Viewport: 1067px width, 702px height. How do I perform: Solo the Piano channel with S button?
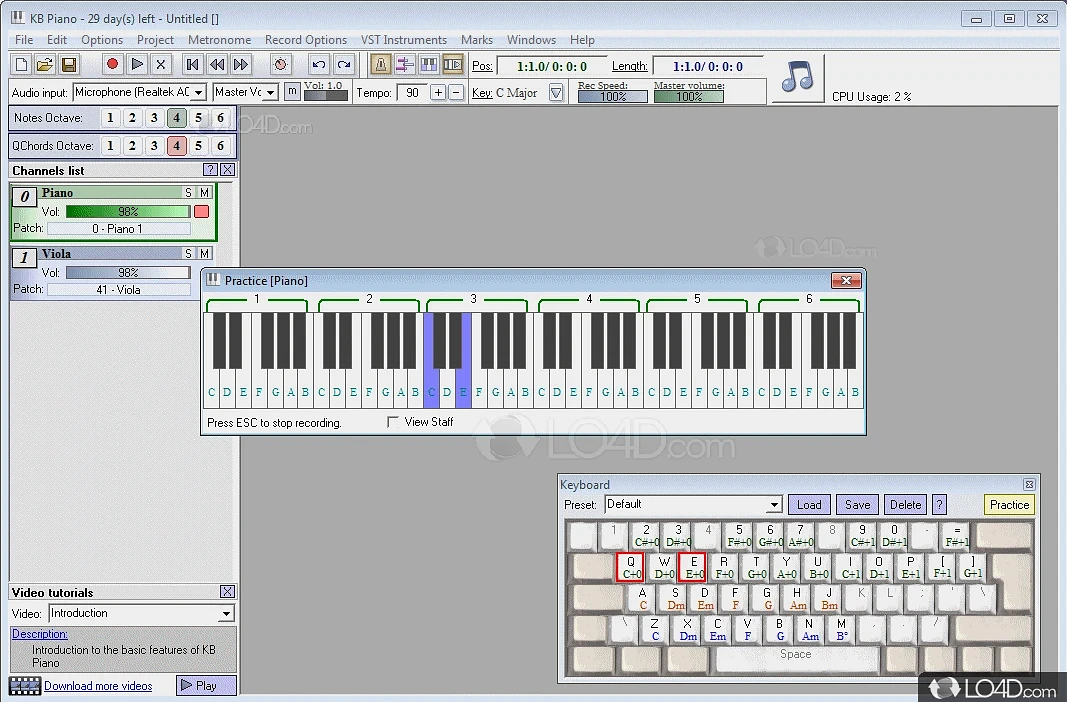[x=188, y=193]
